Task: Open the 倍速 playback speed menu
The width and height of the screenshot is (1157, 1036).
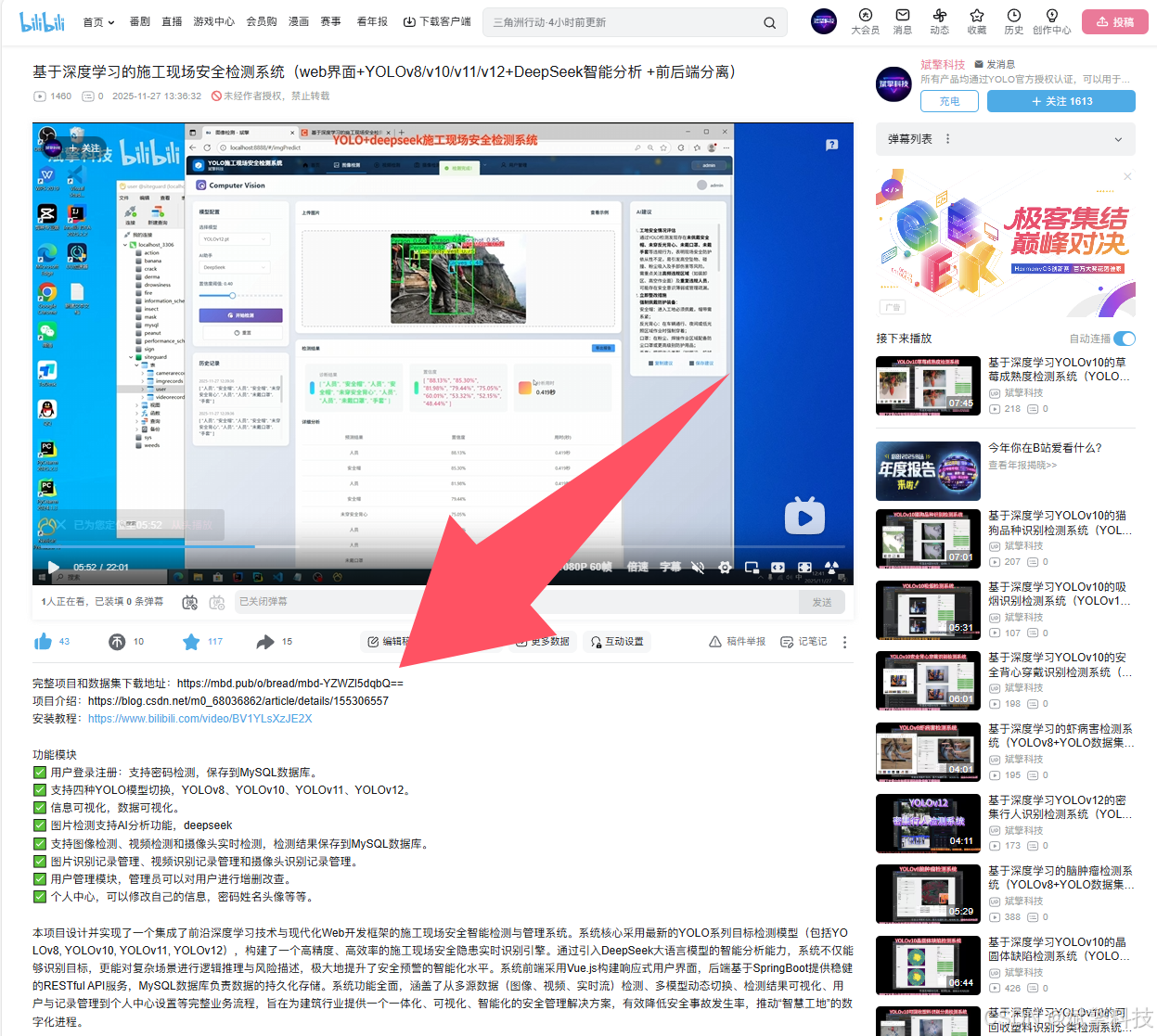Action: click(637, 567)
